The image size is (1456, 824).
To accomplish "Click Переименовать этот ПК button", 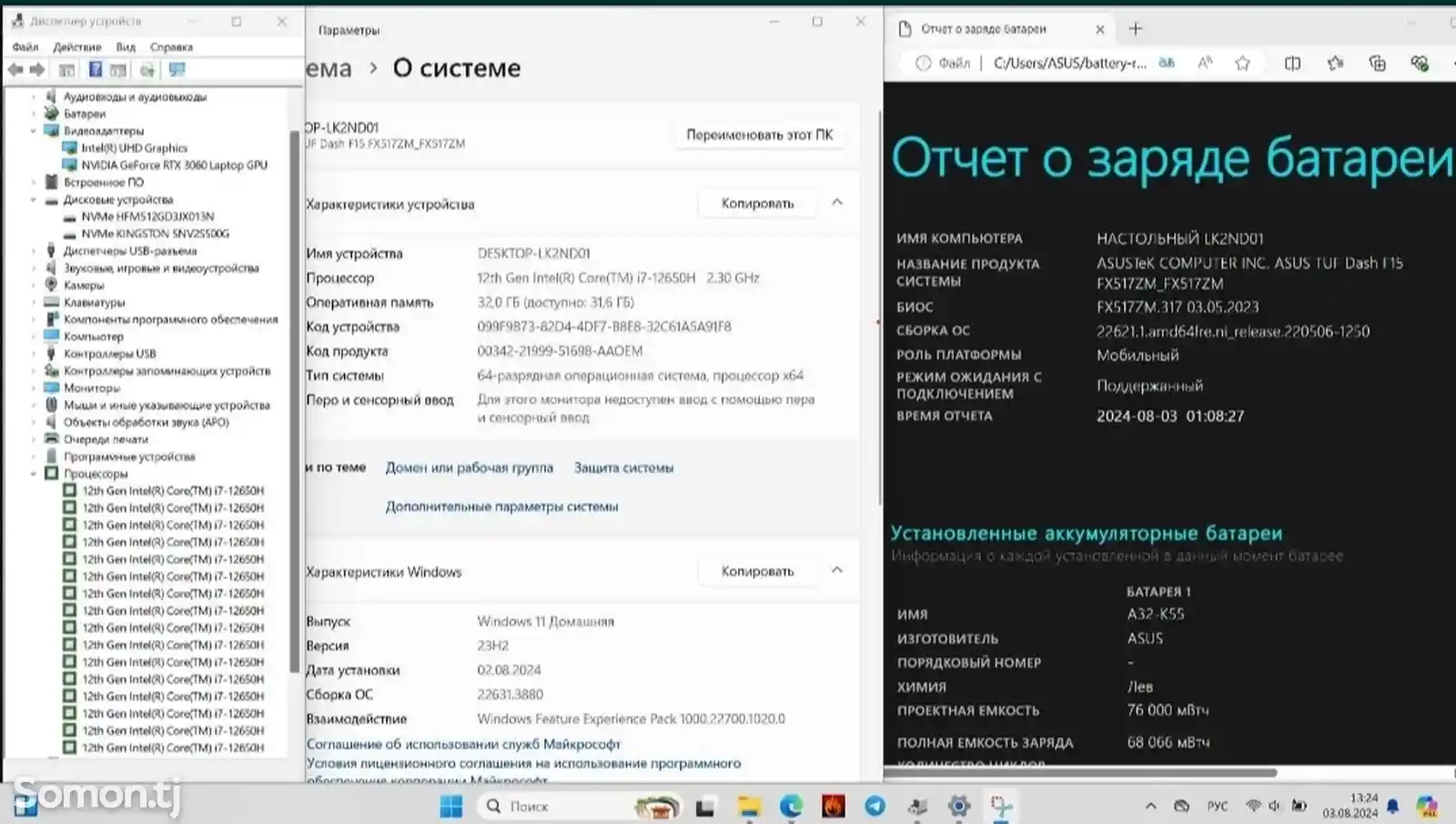I will pos(759,135).
